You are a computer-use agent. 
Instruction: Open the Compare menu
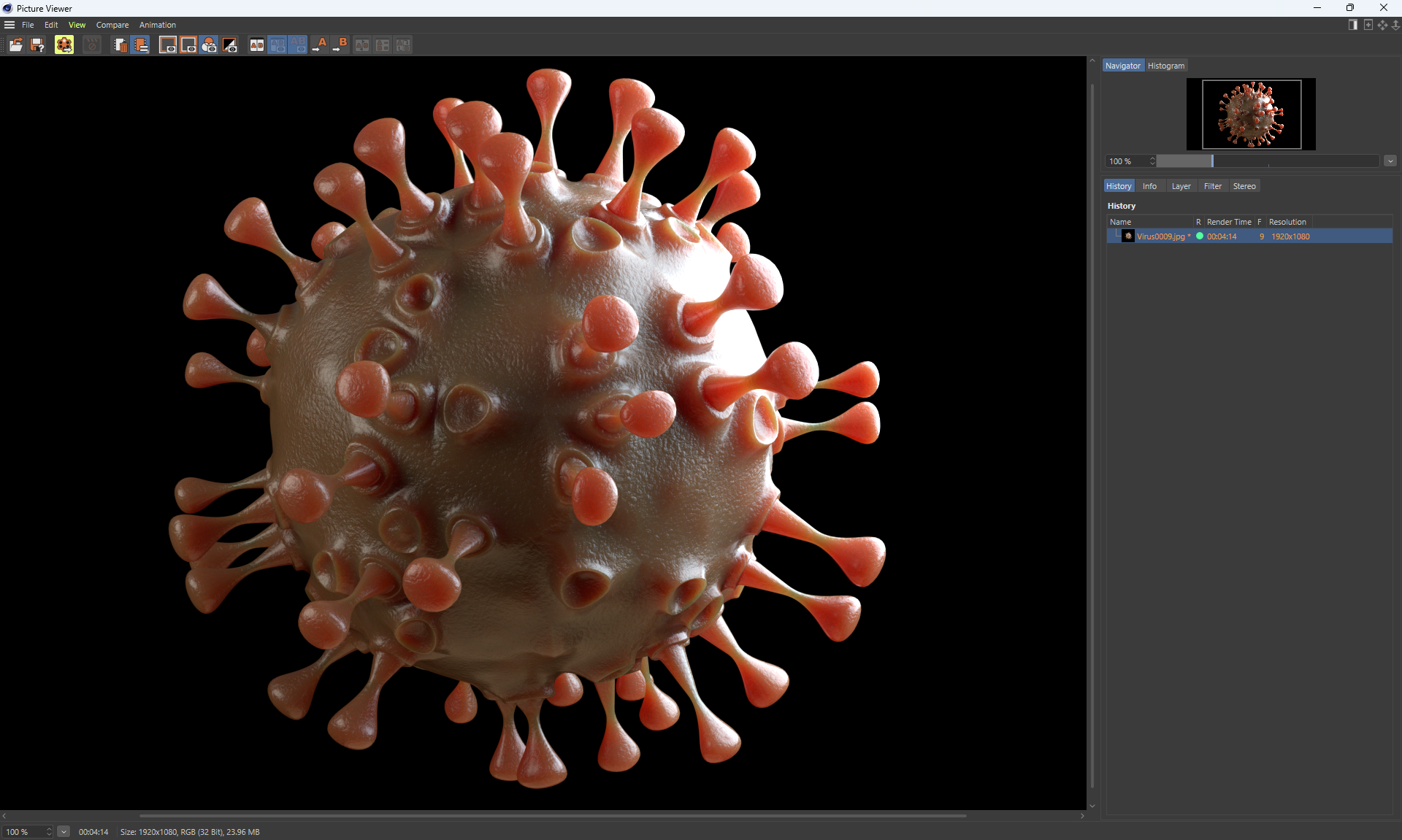click(112, 25)
